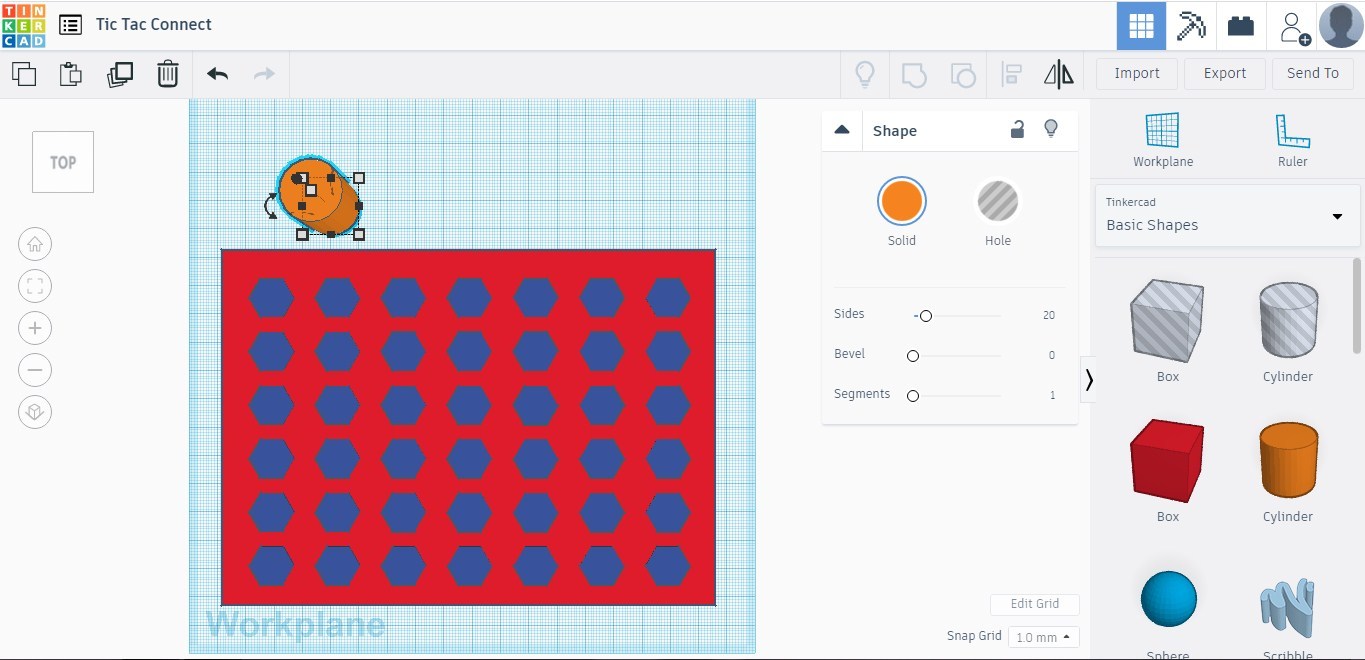Duplicate the selected shape
The width and height of the screenshot is (1365, 660).
[x=120, y=73]
